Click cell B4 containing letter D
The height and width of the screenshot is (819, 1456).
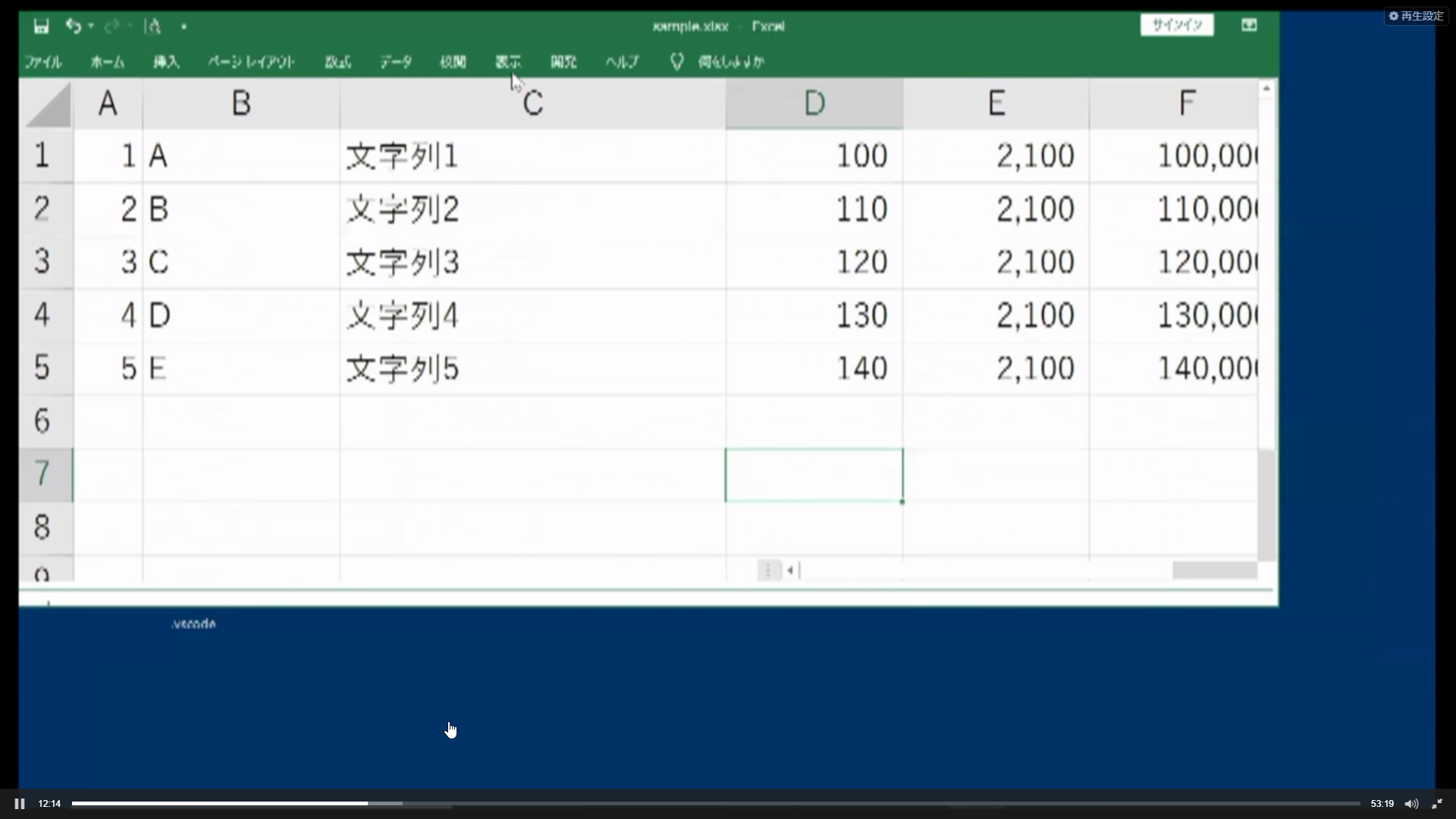241,315
